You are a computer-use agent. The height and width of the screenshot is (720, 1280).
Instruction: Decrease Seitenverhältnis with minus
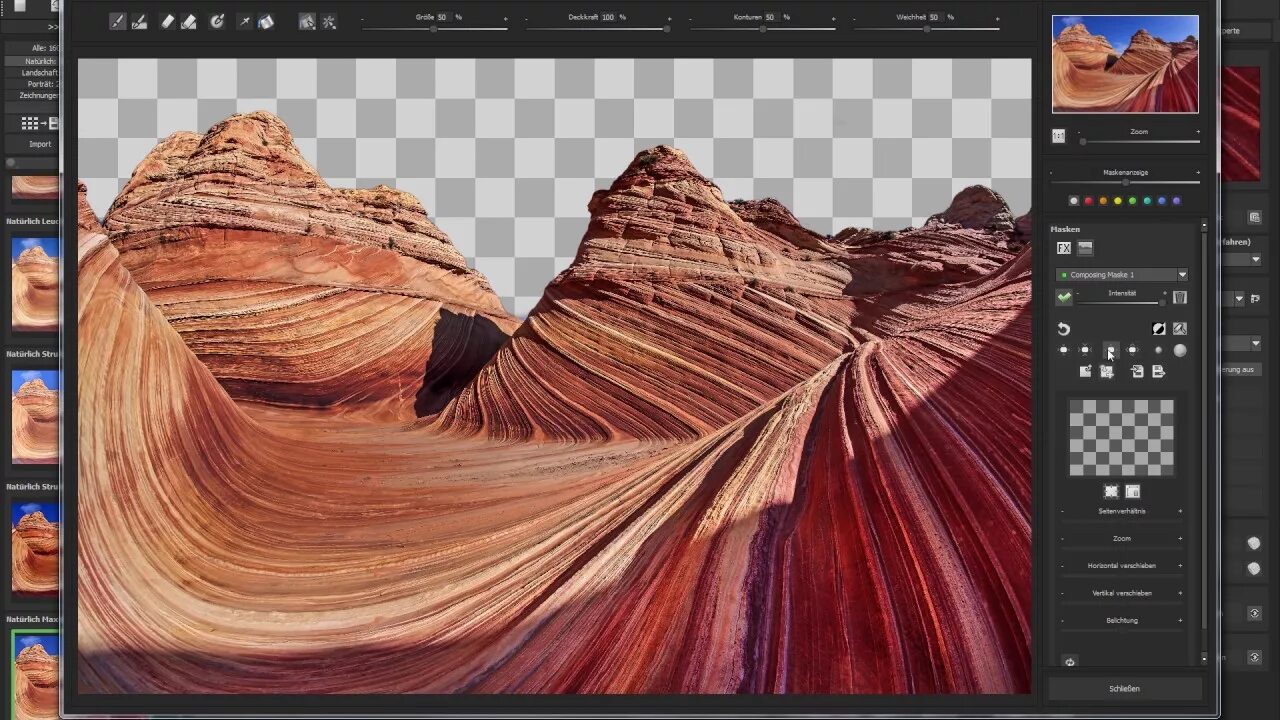click(x=1063, y=511)
